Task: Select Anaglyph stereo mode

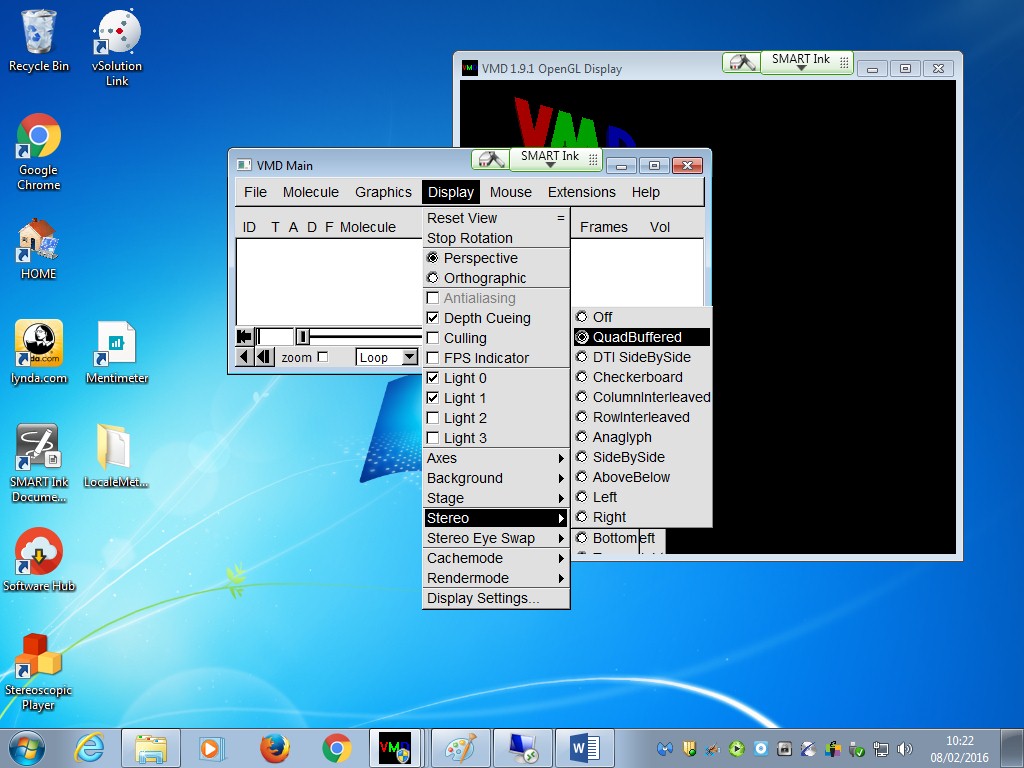Action: pyautogui.click(x=621, y=437)
